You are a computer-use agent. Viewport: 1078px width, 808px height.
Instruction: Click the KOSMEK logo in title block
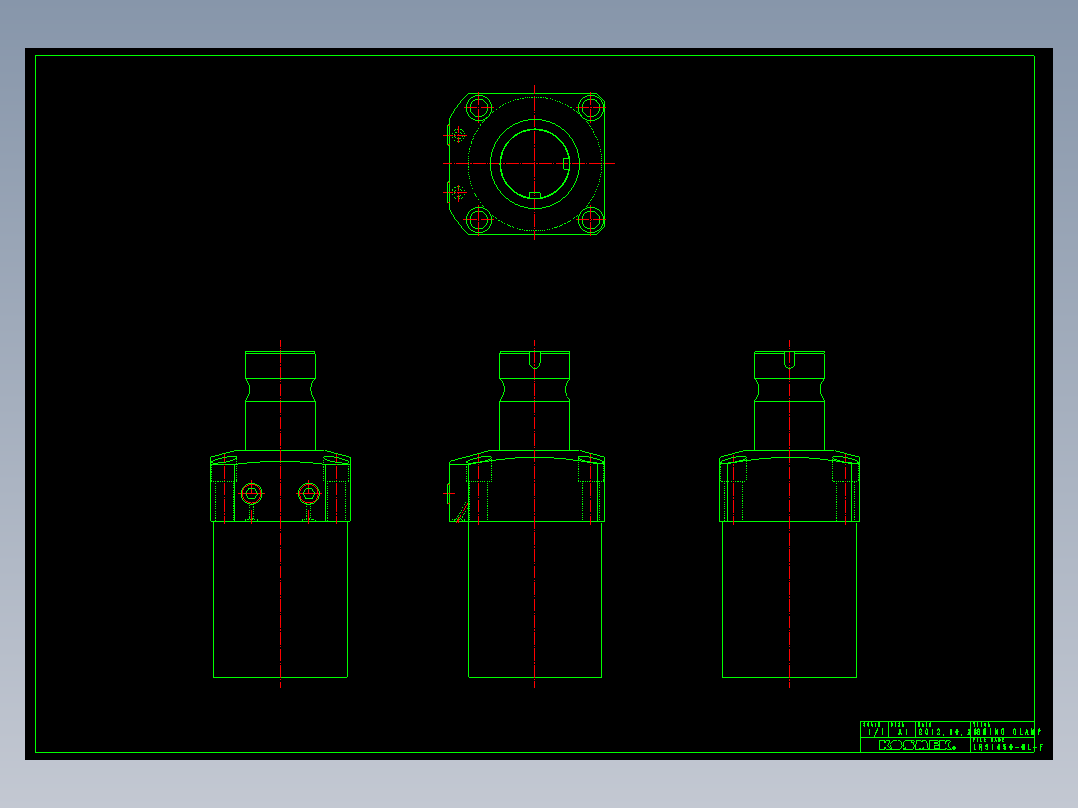917,745
